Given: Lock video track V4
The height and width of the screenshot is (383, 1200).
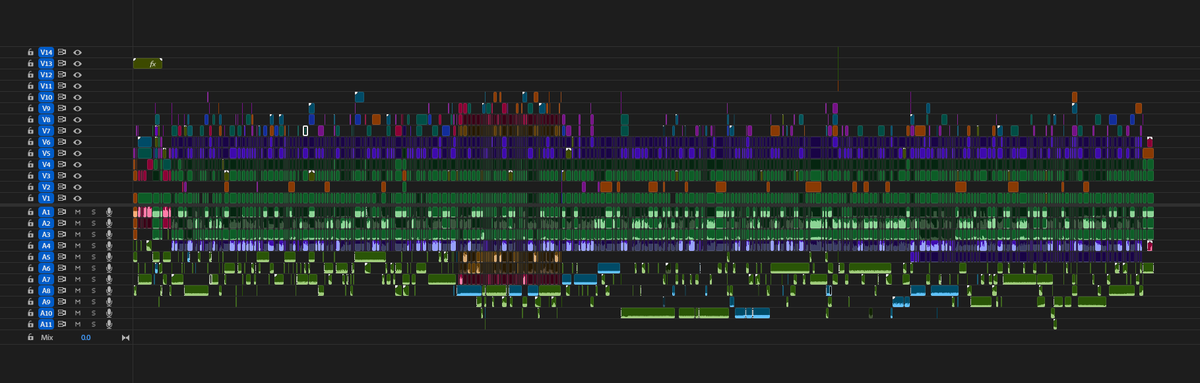Looking at the screenshot, I should pyautogui.click(x=31, y=164).
